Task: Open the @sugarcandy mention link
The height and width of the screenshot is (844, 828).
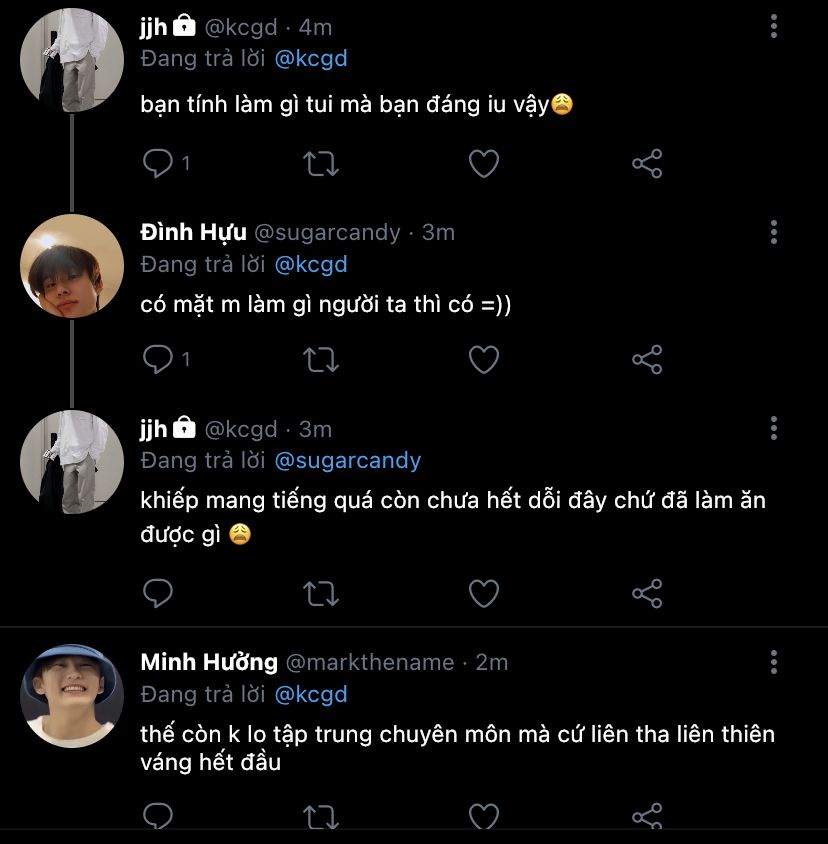Action: [347, 461]
